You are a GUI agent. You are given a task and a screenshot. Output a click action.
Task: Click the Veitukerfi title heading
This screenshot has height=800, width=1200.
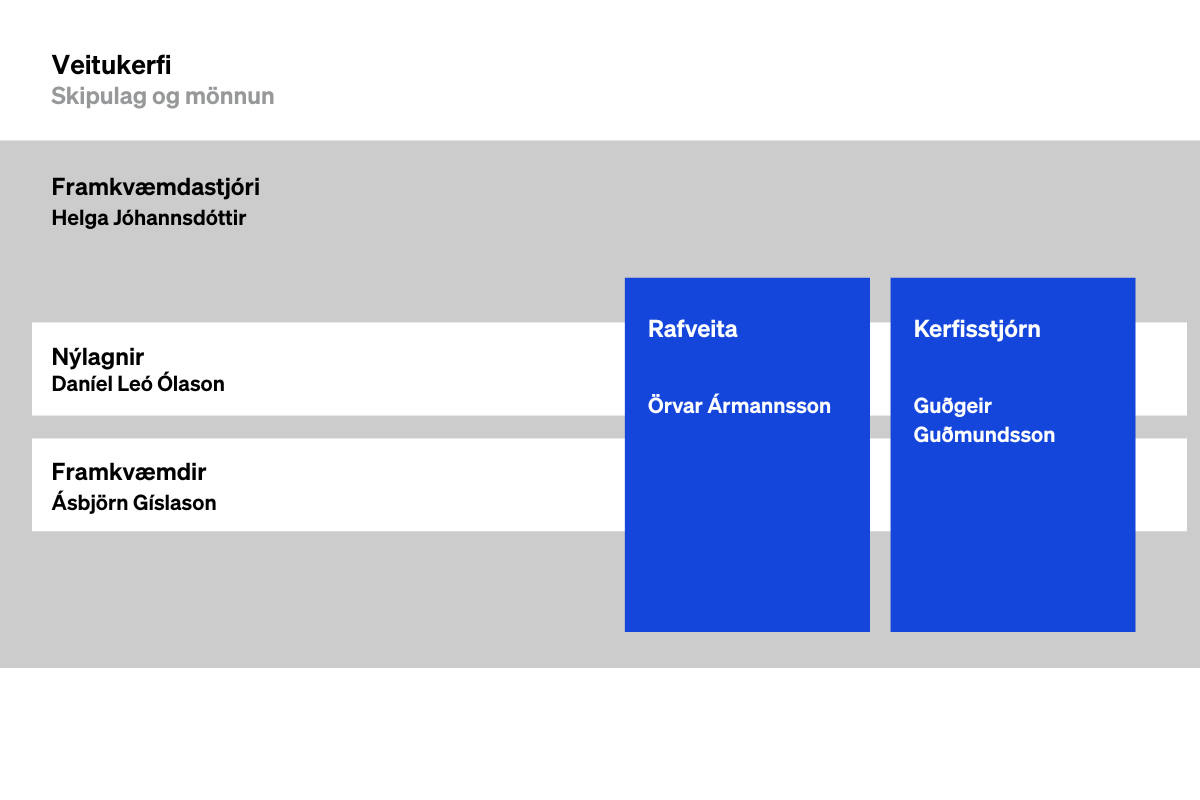(111, 65)
